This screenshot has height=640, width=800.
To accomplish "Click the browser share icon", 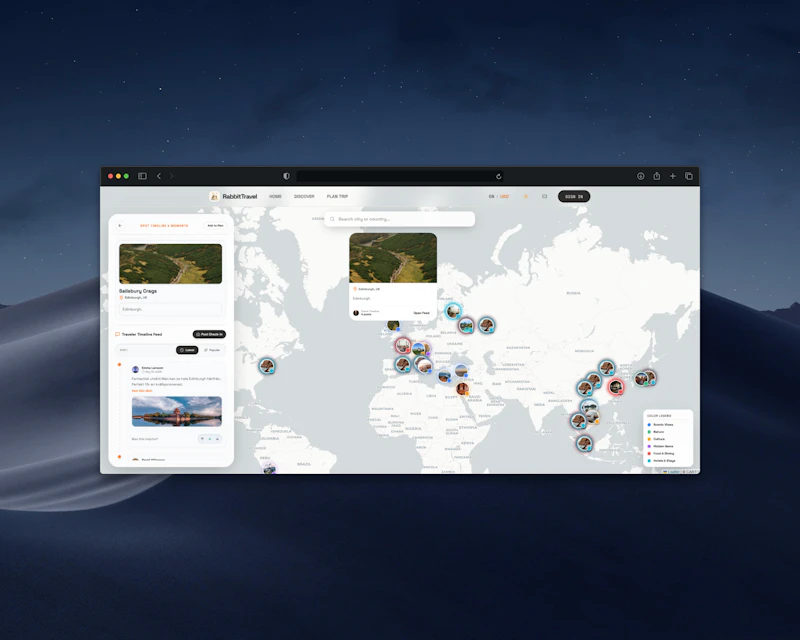I will [x=657, y=176].
